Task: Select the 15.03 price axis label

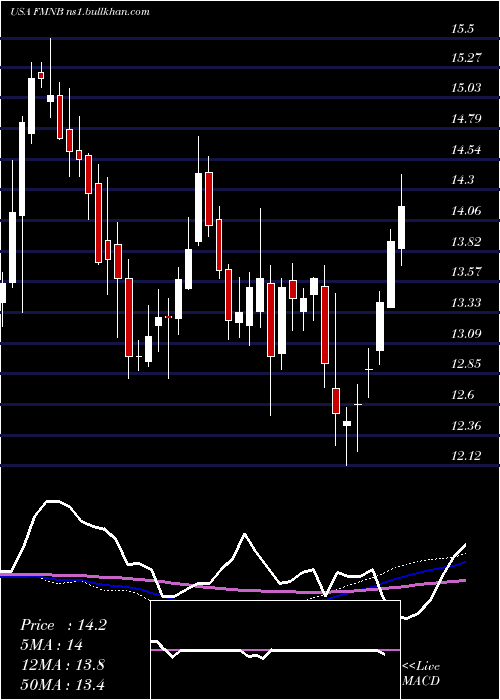Action: [467, 88]
